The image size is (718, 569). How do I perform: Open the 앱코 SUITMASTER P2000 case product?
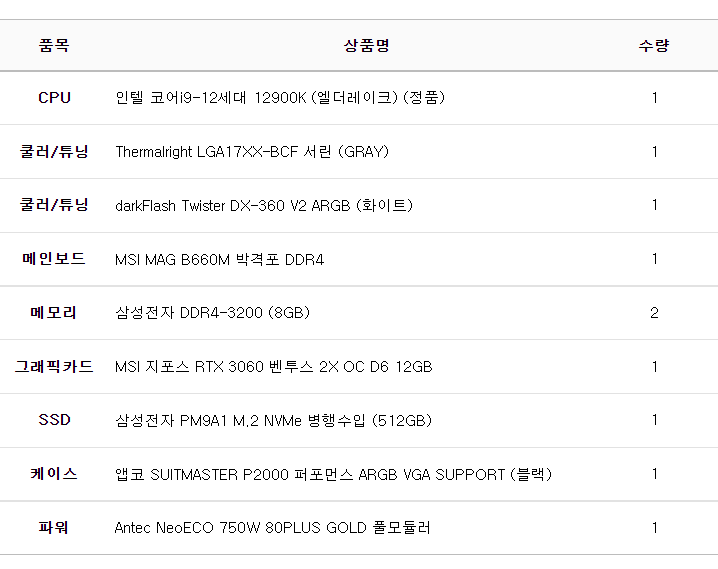(x=333, y=474)
